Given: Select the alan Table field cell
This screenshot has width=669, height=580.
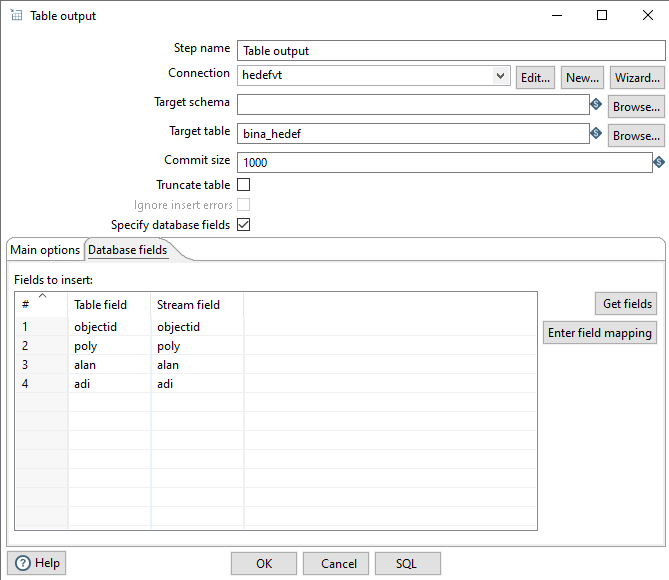Looking at the screenshot, I should pyautogui.click(x=109, y=365).
